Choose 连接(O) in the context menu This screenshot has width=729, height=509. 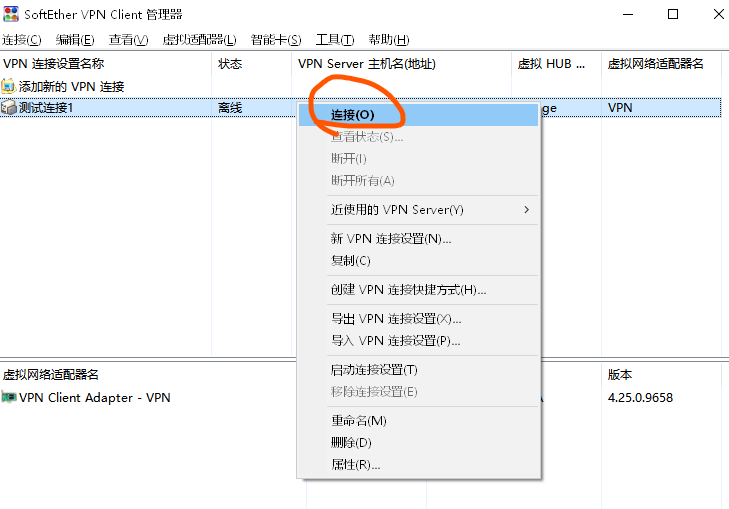pyautogui.click(x=418, y=115)
